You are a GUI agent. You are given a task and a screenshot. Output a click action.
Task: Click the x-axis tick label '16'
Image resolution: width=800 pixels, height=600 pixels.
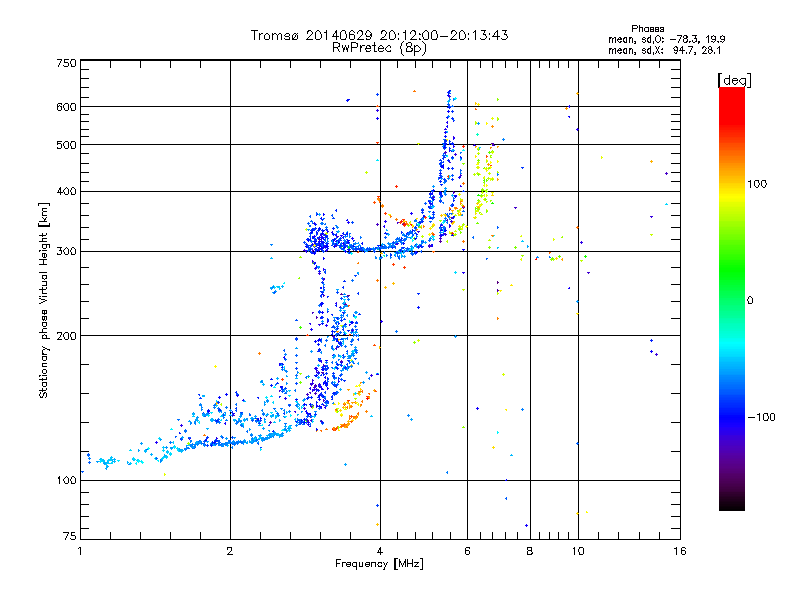click(680, 551)
